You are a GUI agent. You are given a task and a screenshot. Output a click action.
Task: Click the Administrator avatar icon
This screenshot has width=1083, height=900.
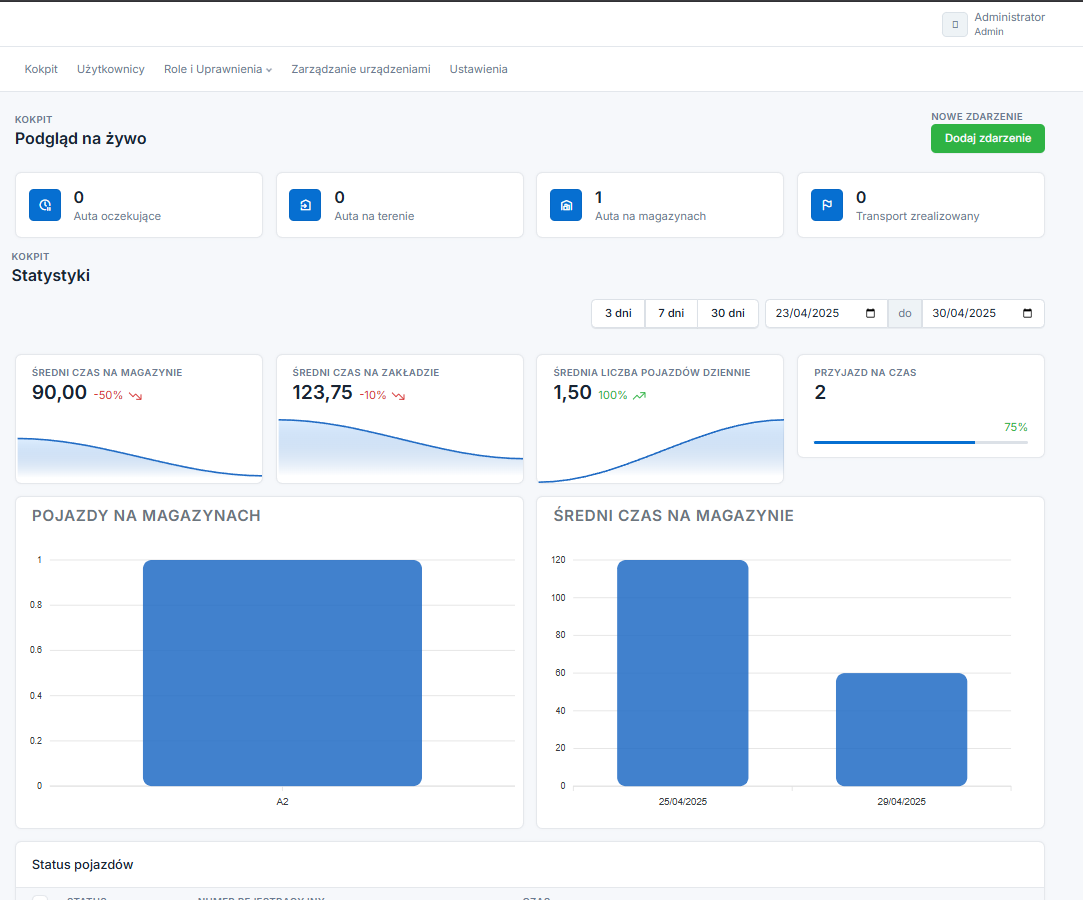point(954,24)
